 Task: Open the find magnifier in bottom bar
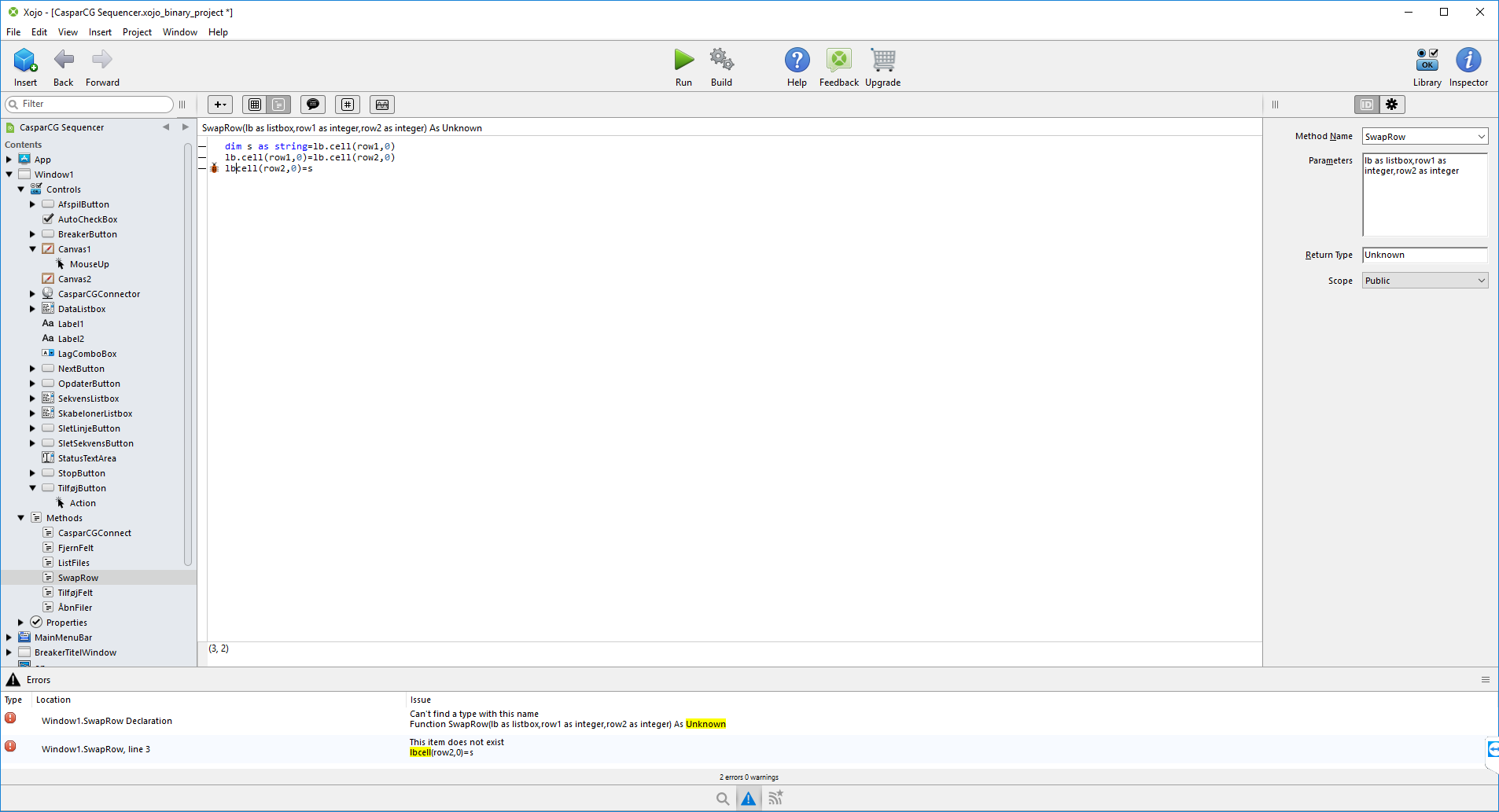tap(722, 799)
